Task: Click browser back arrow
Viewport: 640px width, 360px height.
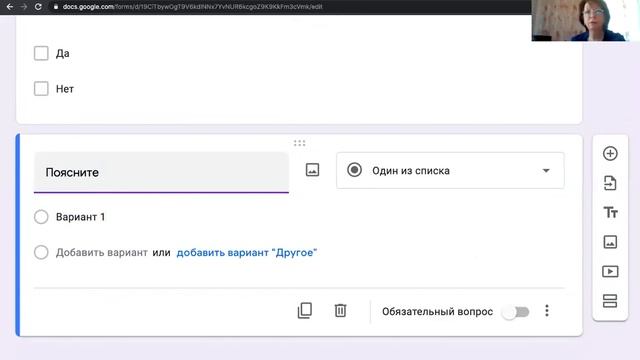Action: tap(10, 7)
